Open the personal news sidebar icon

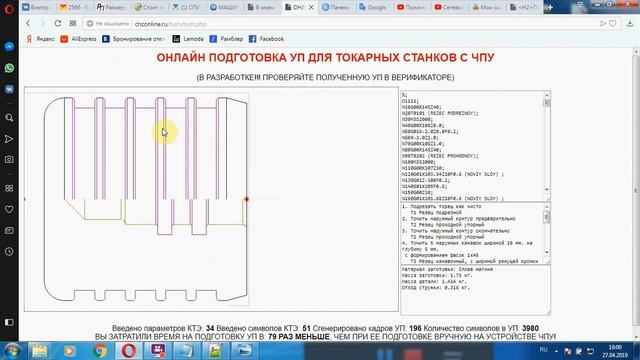pyautogui.click(x=9, y=231)
